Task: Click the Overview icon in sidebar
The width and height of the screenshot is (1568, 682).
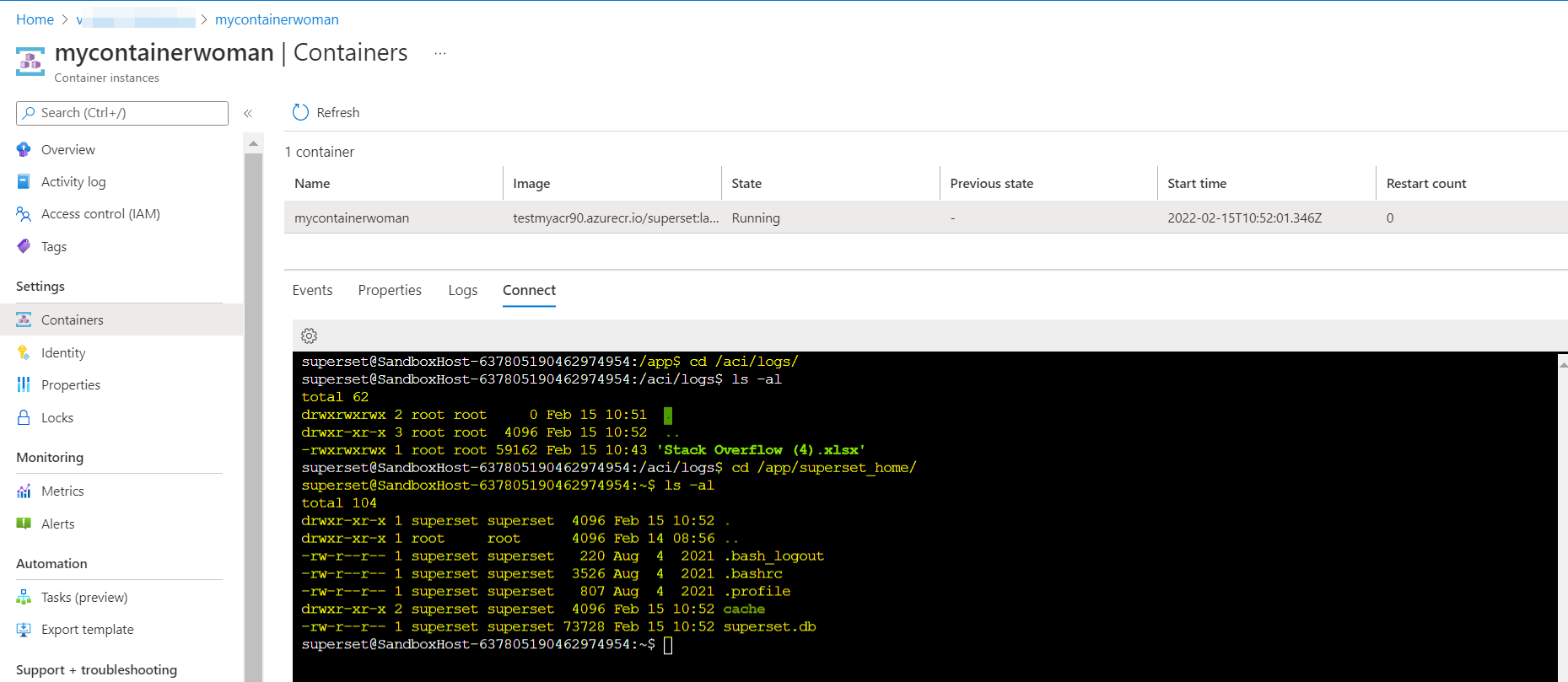Action: click(24, 149)
